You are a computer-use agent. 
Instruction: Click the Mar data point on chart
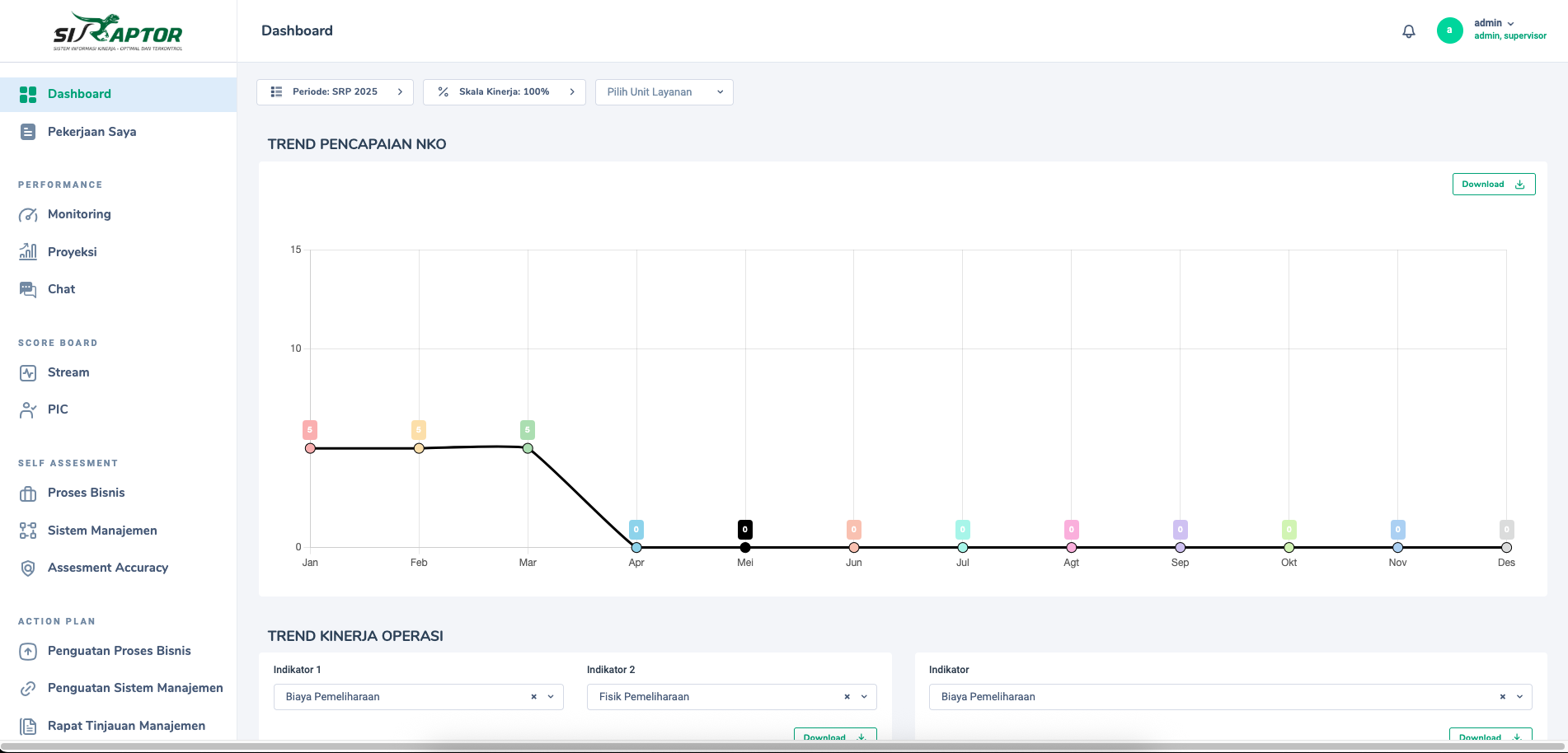(528, 448)
